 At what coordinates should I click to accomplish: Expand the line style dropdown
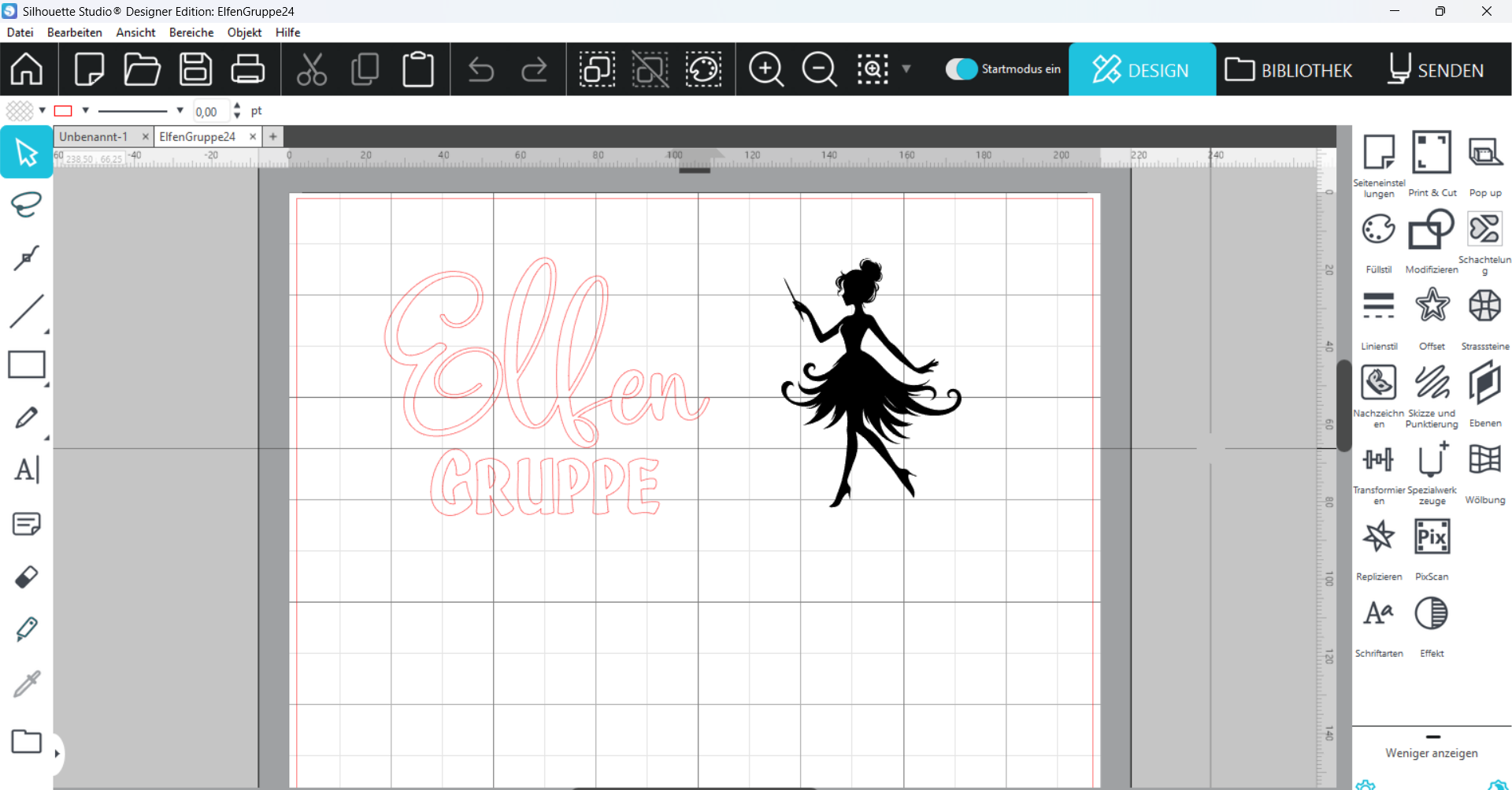click(x=180, y=110)
